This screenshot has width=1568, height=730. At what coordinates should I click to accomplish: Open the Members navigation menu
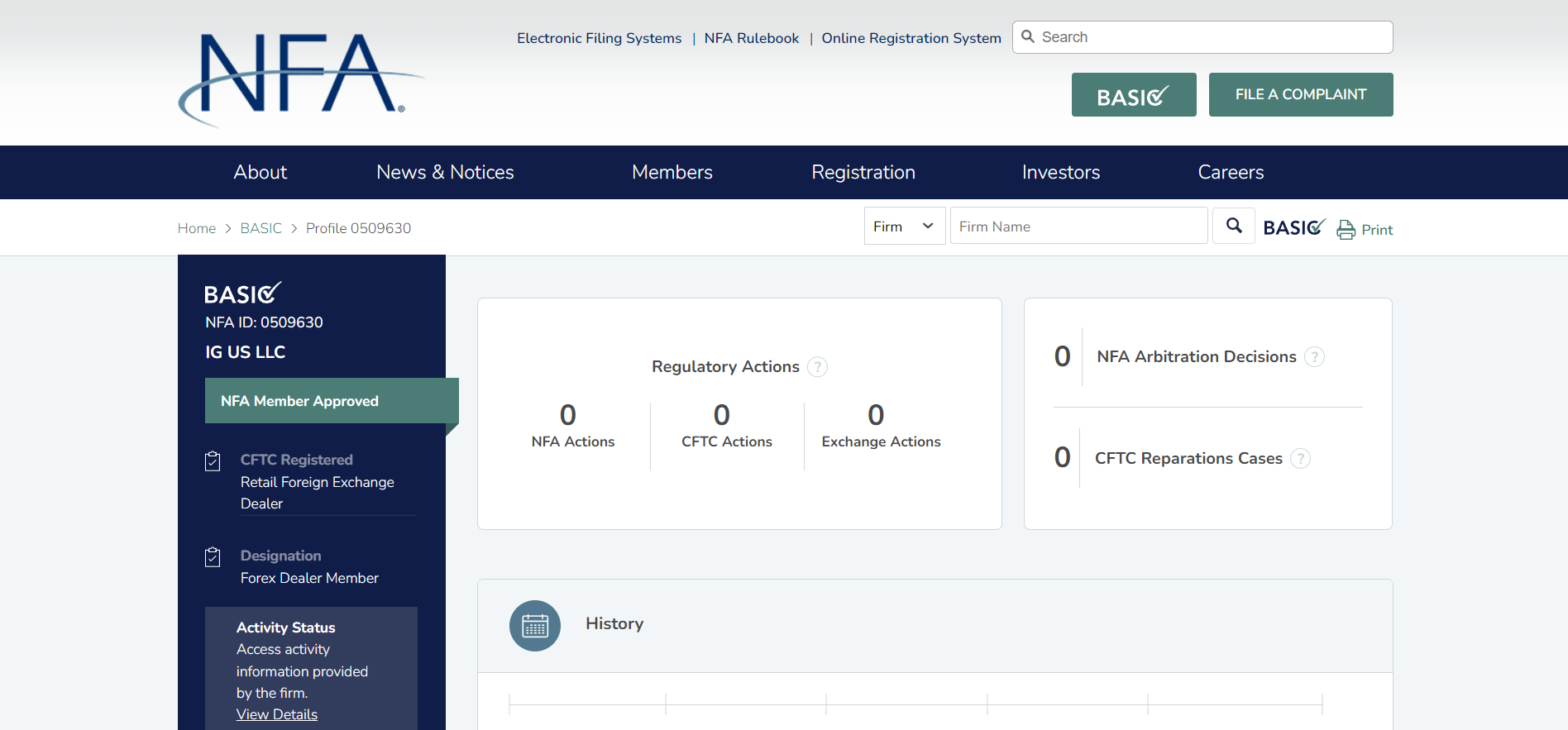point(672,172)
